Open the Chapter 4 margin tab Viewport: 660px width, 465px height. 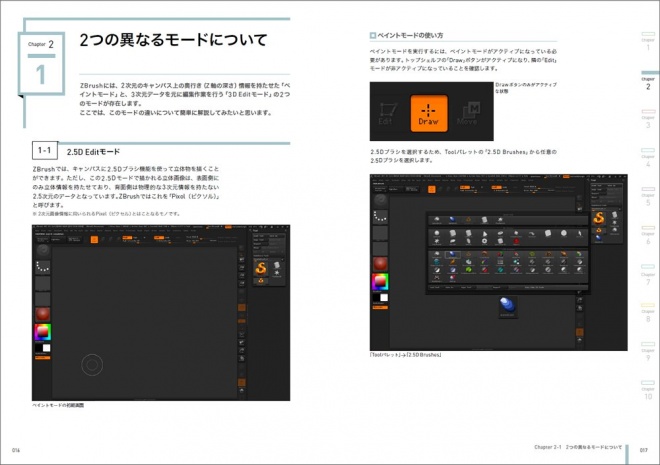pyautogui.click(x=648, y=158)
